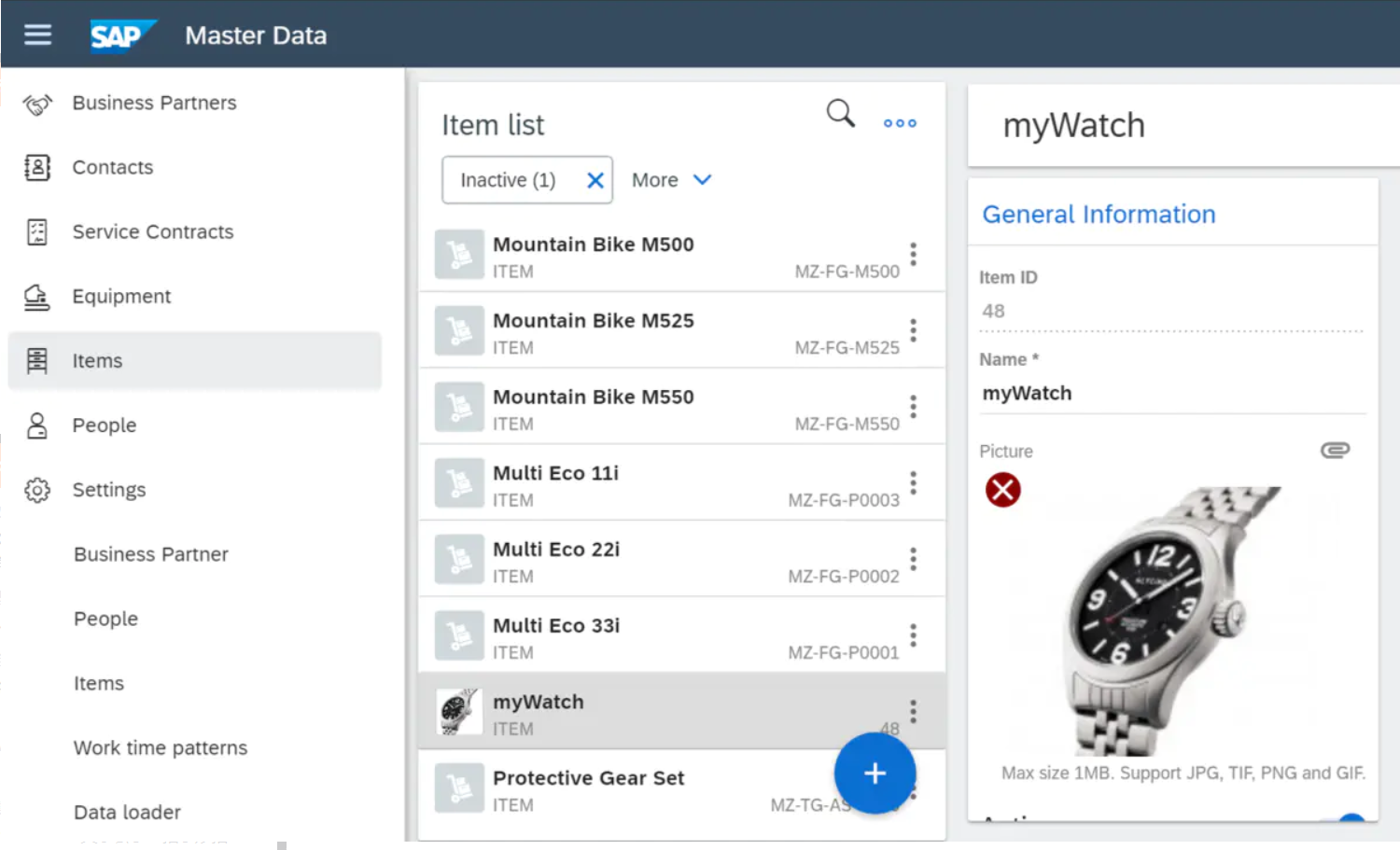Open the Item list overflow menu
The height and width of the screenshot is (850, 1400).
click(x=899, y=122)
